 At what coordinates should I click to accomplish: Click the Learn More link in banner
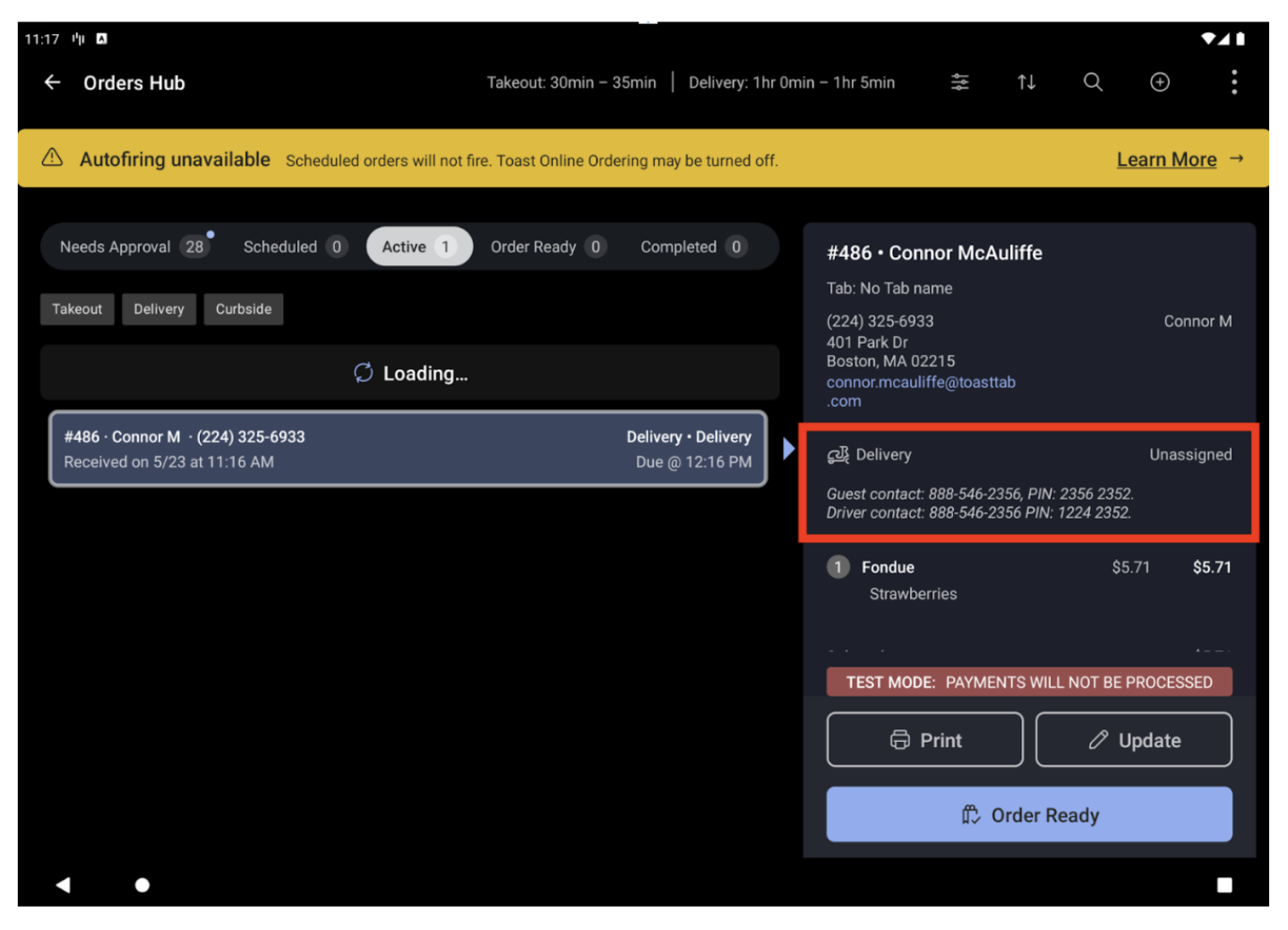pos(1165,159)
